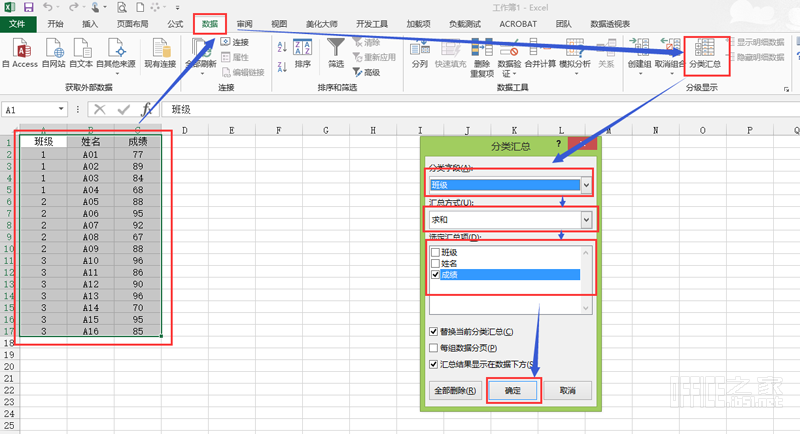800x434 pixels.
Task: Open 开发工具 developer tab
Action: [x=372, y=23]
